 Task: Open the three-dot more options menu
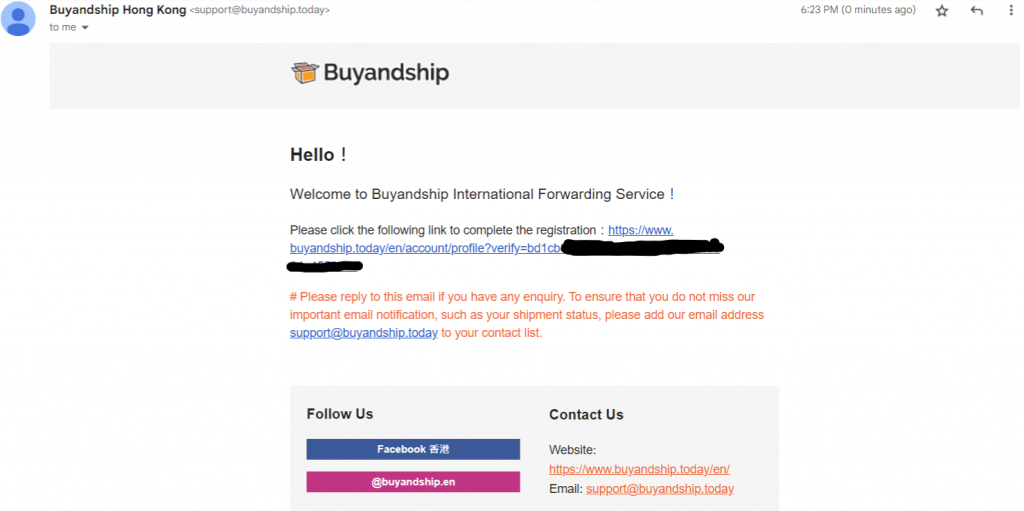(1010, 11)
